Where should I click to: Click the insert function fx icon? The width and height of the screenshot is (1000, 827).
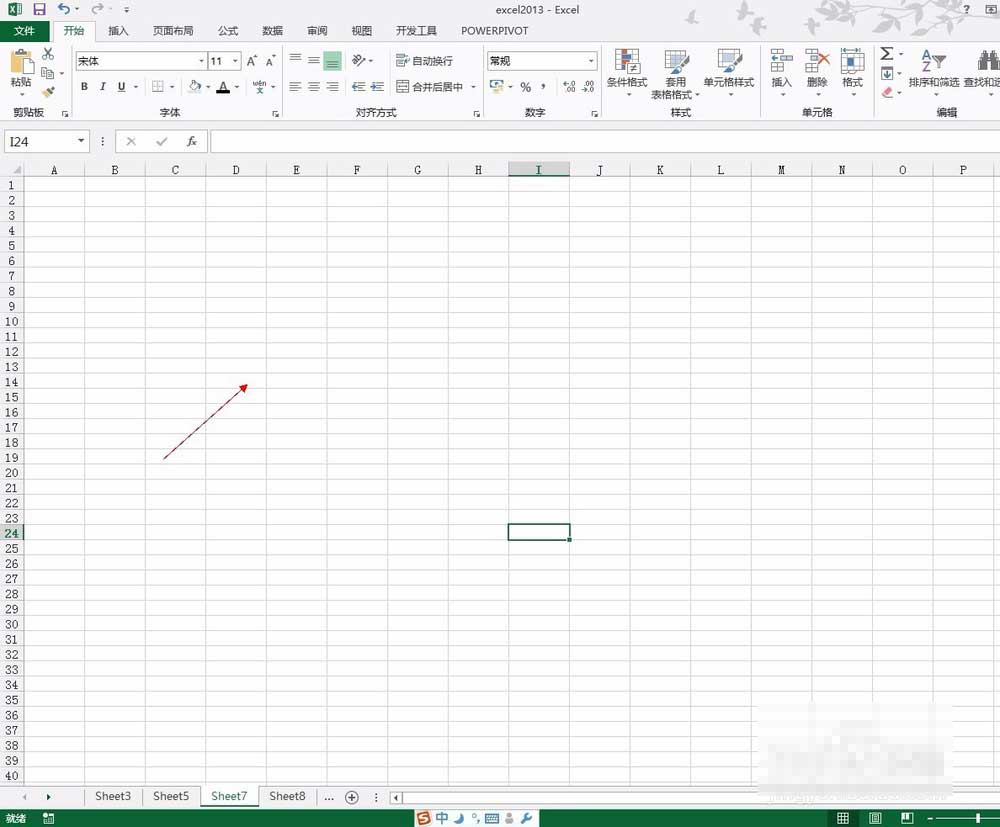191,142
